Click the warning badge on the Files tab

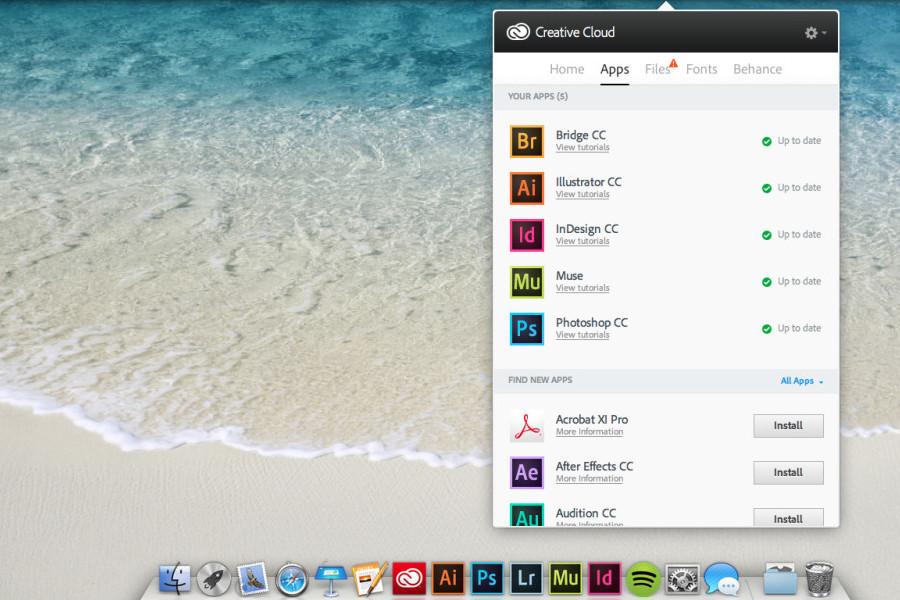click(x=673, y=63)
